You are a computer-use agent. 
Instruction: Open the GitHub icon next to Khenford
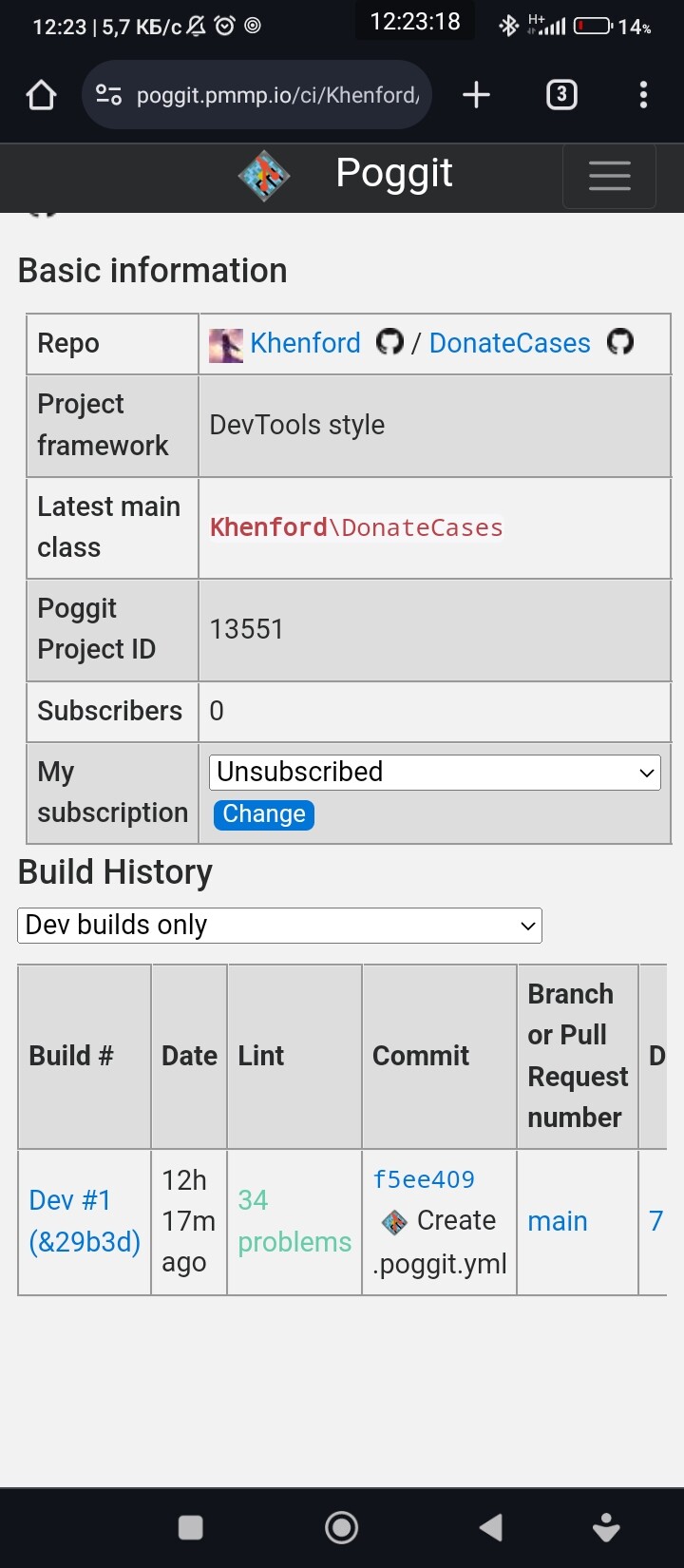pos(389,342)
